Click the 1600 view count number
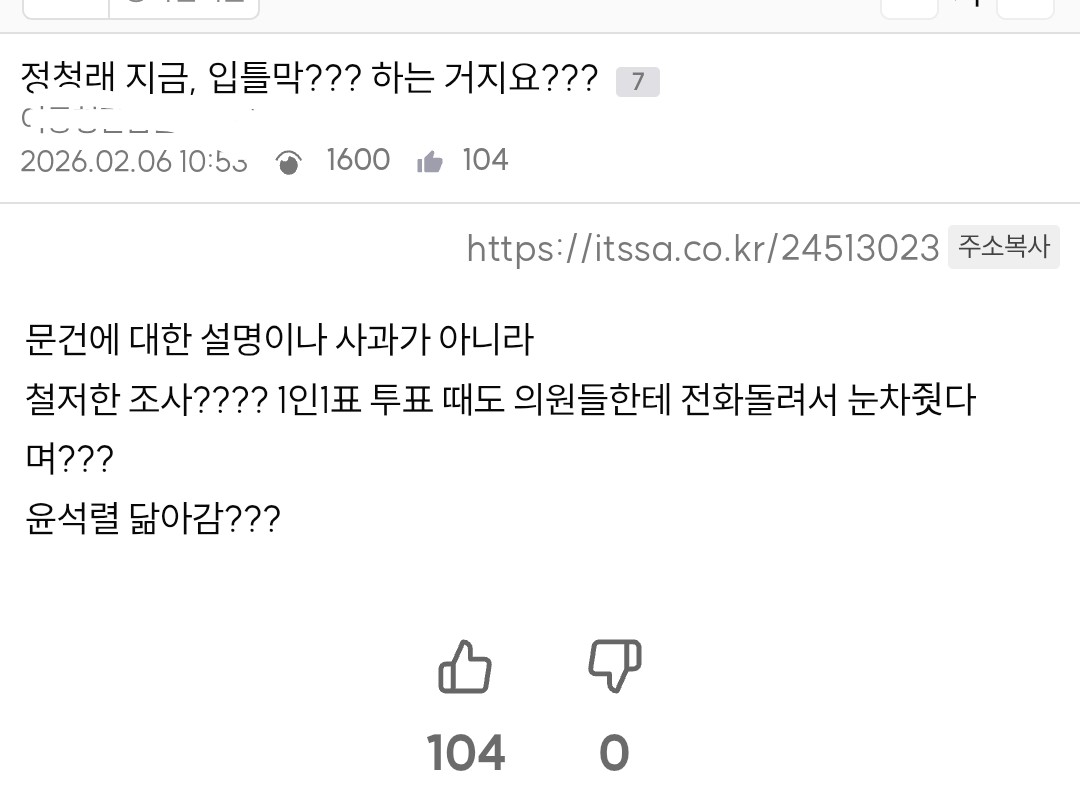This screenshot has width=1080, height=809. point(358,160)
